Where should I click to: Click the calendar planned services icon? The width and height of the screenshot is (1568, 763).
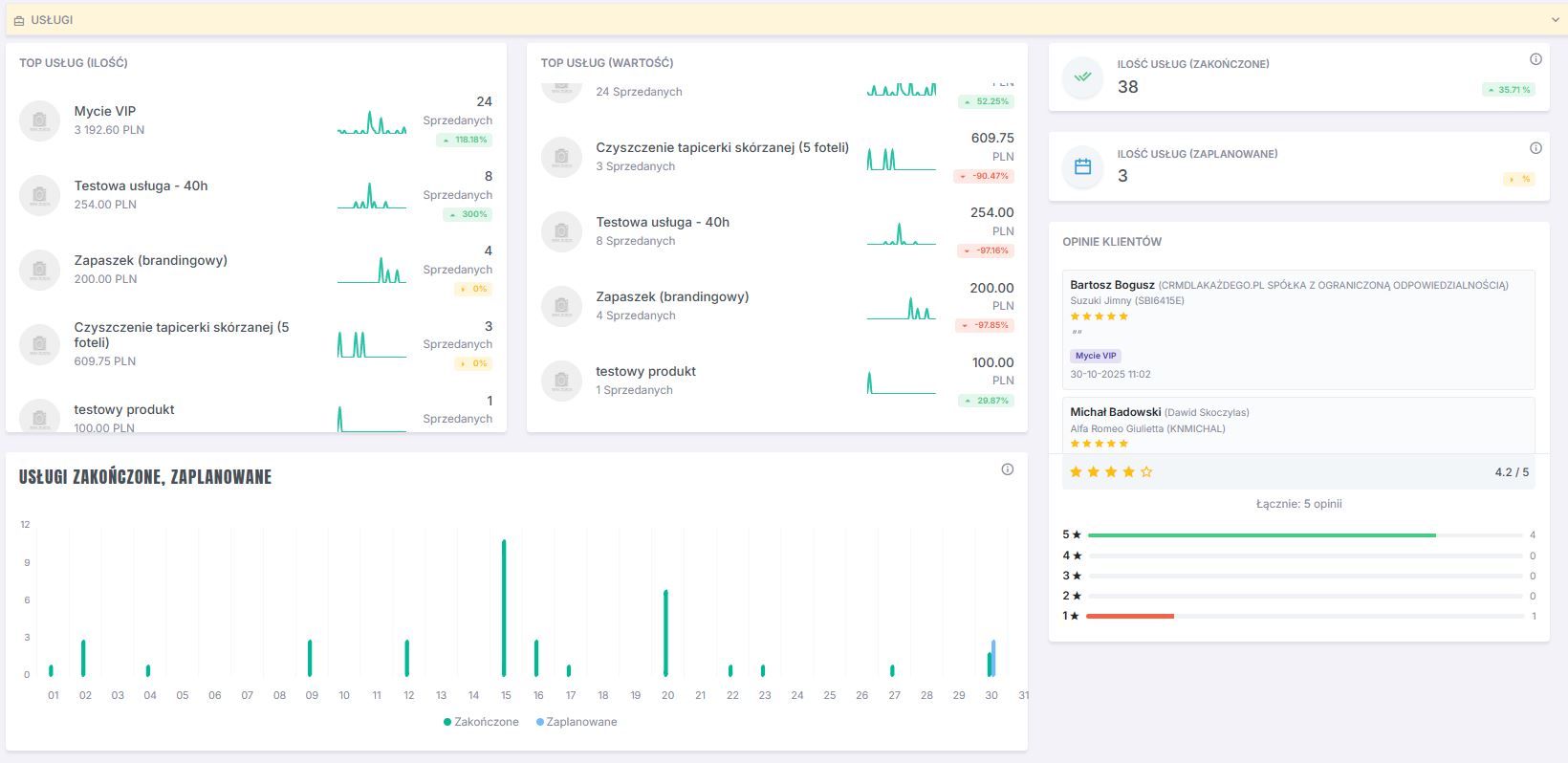[x=1082, y=166]
